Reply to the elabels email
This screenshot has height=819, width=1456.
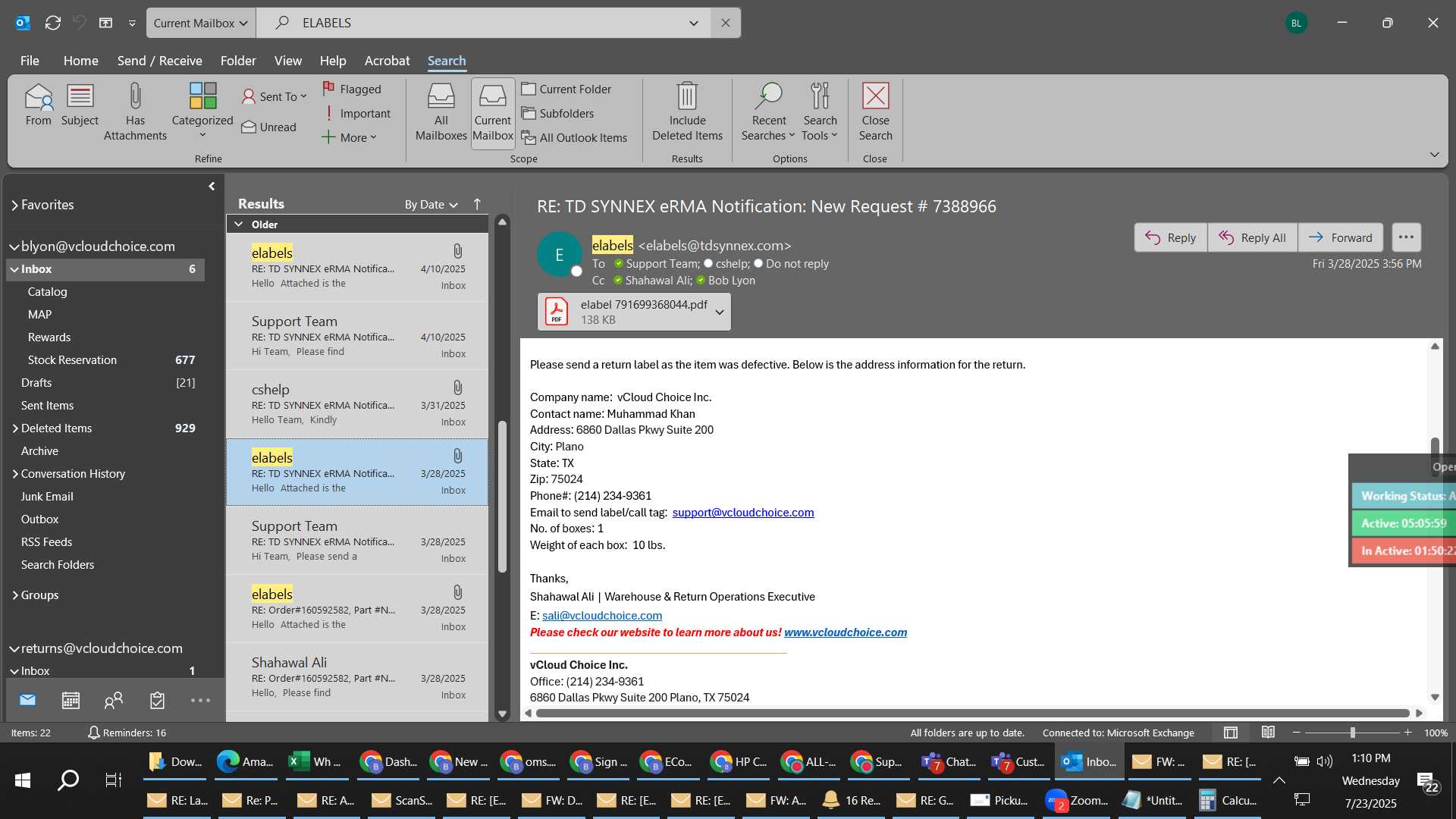(1170, 237)
